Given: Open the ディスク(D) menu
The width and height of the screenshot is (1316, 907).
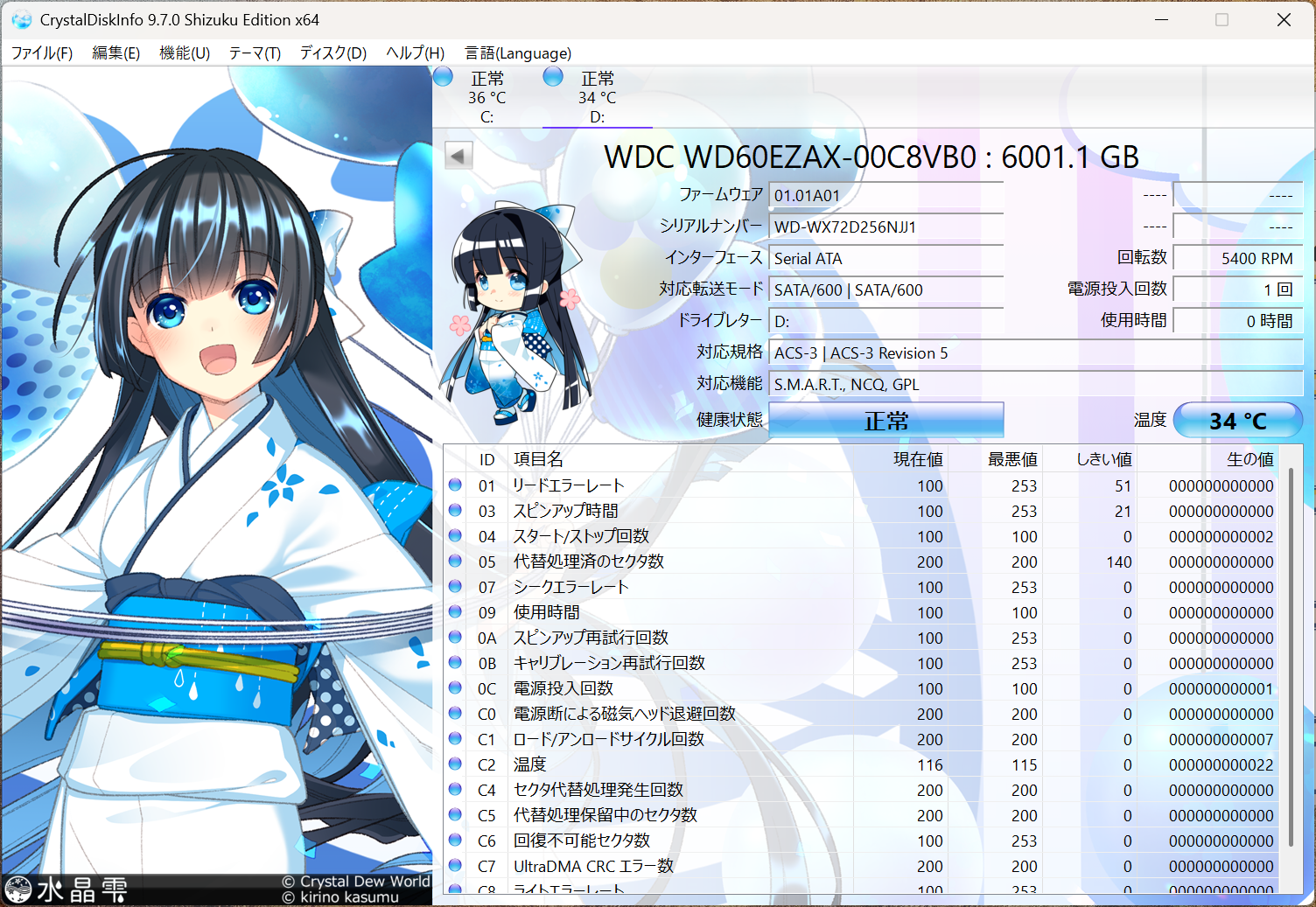Looking at the screenshot, I should pyautogui.click(x=333, y=53).
